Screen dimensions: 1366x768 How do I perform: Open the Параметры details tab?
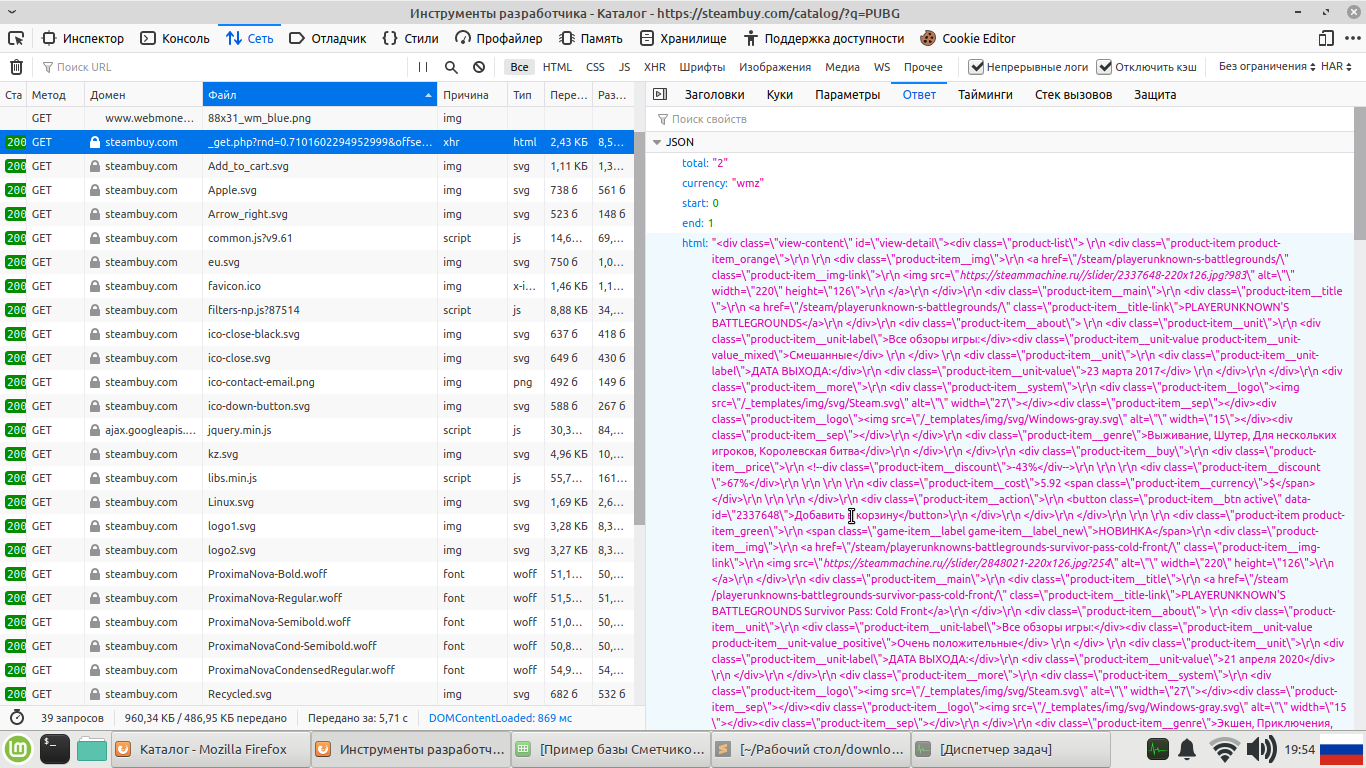pyautogui.click(x=847, y=95)
